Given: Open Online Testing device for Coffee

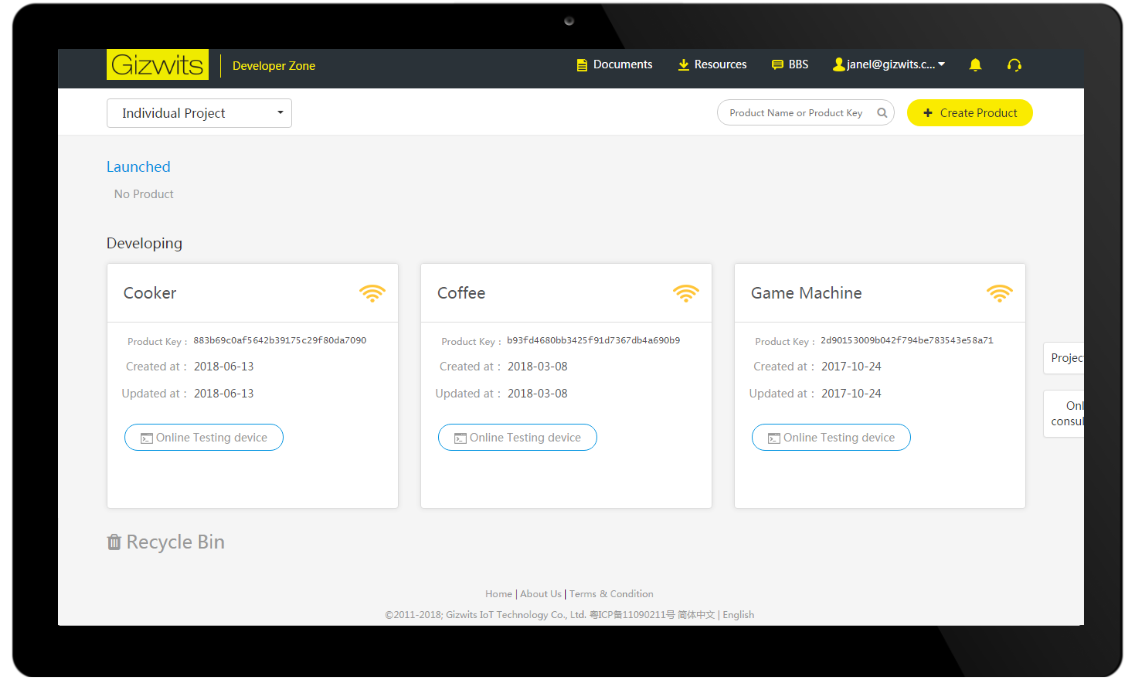Looking at the screenshot, I should (517, 437).
